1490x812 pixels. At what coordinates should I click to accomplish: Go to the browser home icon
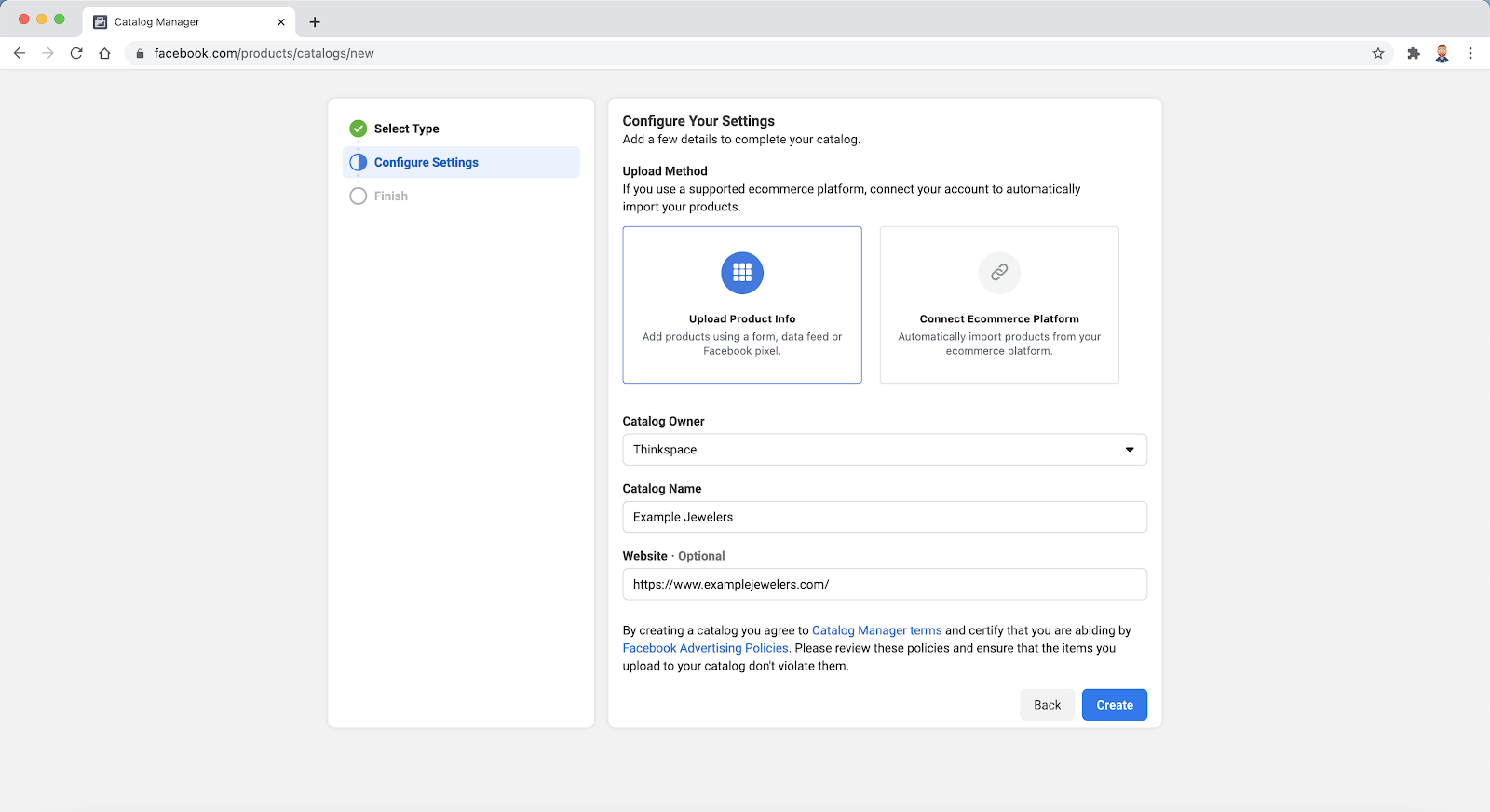click(x=104, y=53)
